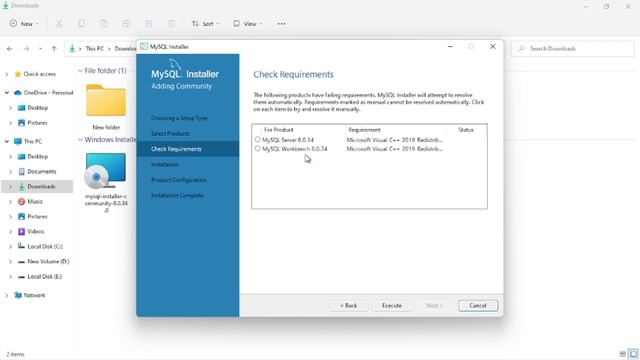Collapse the Windows Installer group
The width and height of the screenshot is (640, 360).
click(80, 140)
